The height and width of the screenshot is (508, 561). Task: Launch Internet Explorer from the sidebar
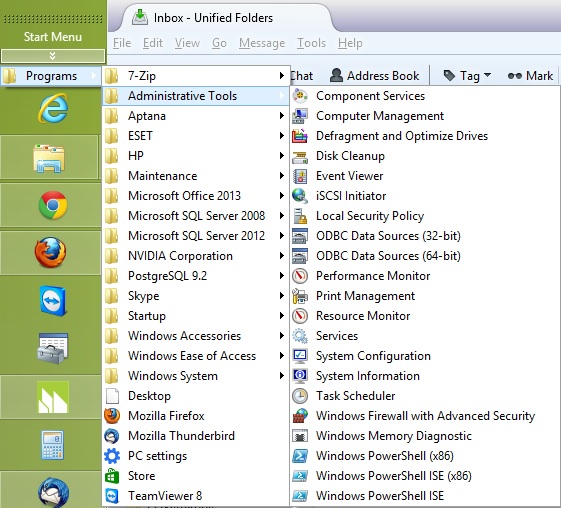53,108
